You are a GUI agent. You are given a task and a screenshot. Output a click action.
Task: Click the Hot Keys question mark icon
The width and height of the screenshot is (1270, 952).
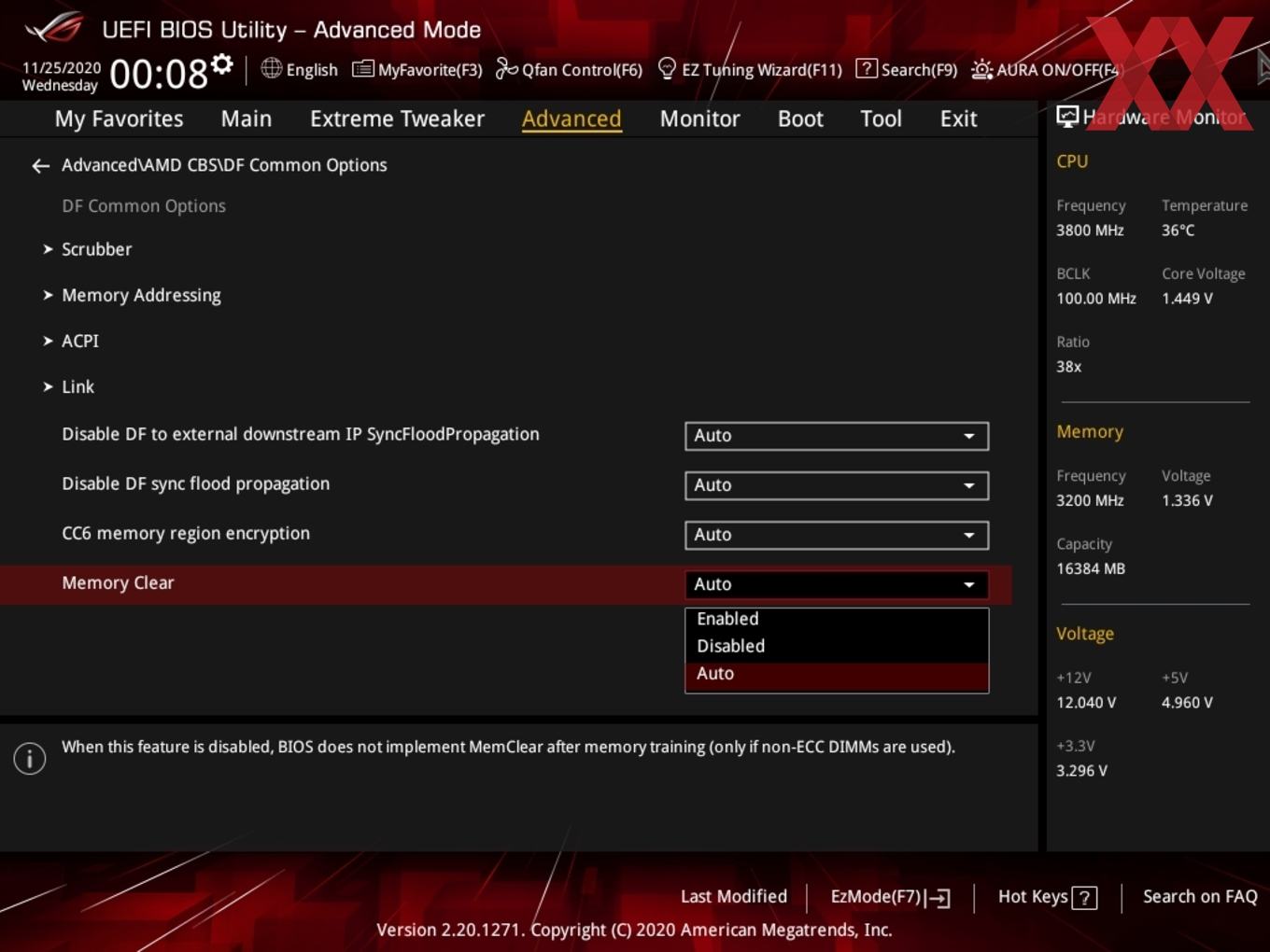[x=1084, y=898]
